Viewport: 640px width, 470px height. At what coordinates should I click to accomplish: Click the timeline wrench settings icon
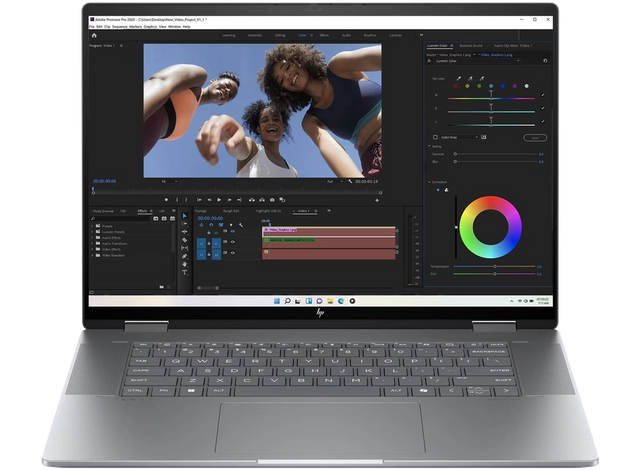coord(241,225)
